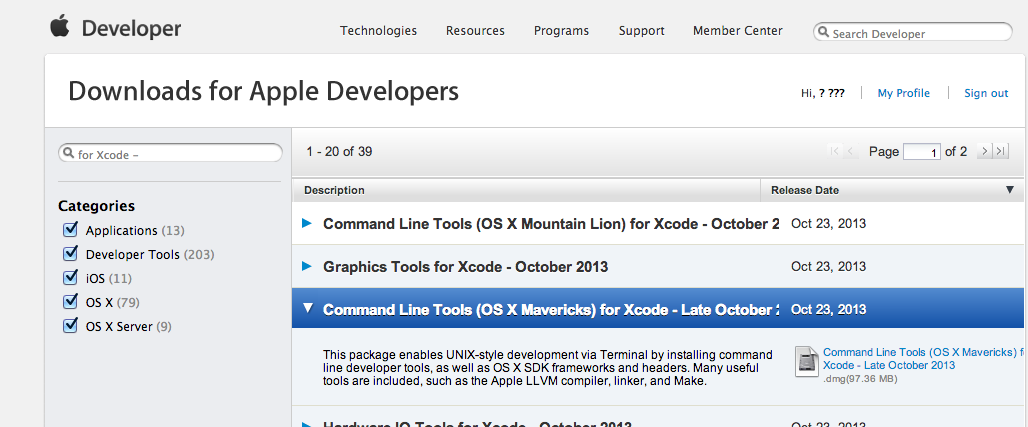Go to next page of results
Screen dimensions: 1028x427
[984, 151]
